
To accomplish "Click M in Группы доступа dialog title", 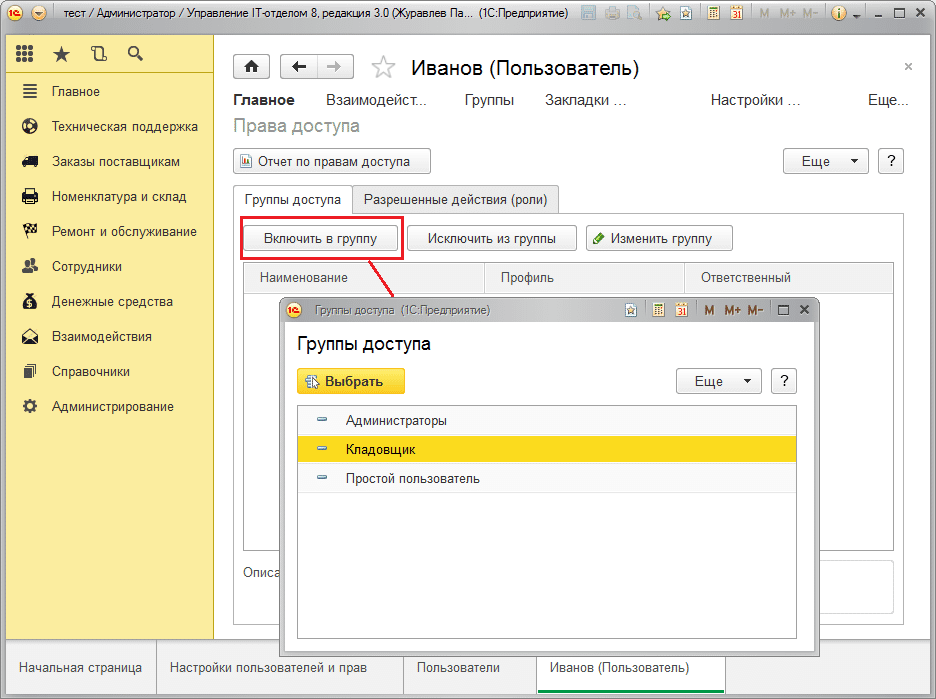I will coord(709,310).
